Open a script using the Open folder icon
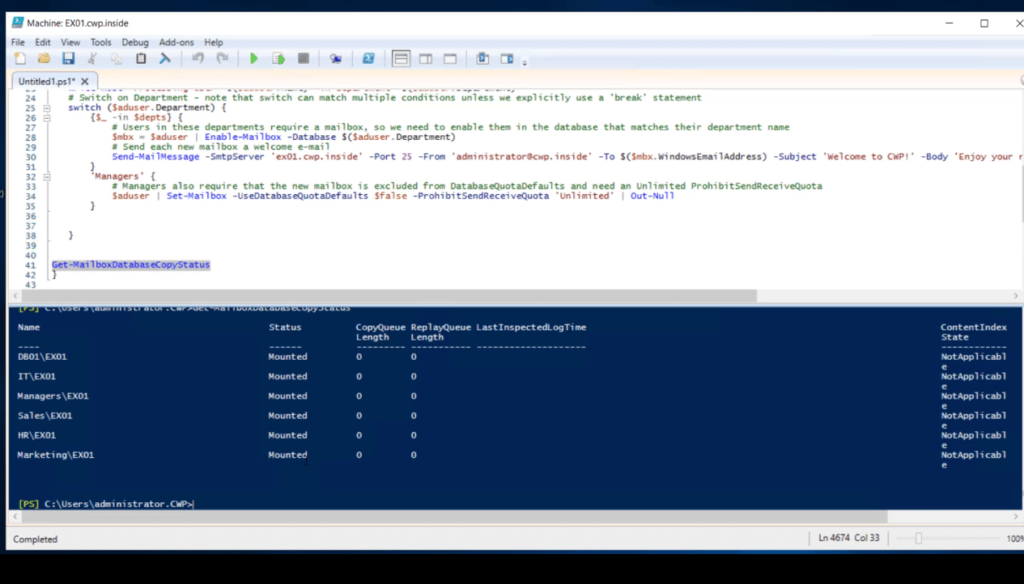The height and width of the screenshot is (584, 1024). 45,58
